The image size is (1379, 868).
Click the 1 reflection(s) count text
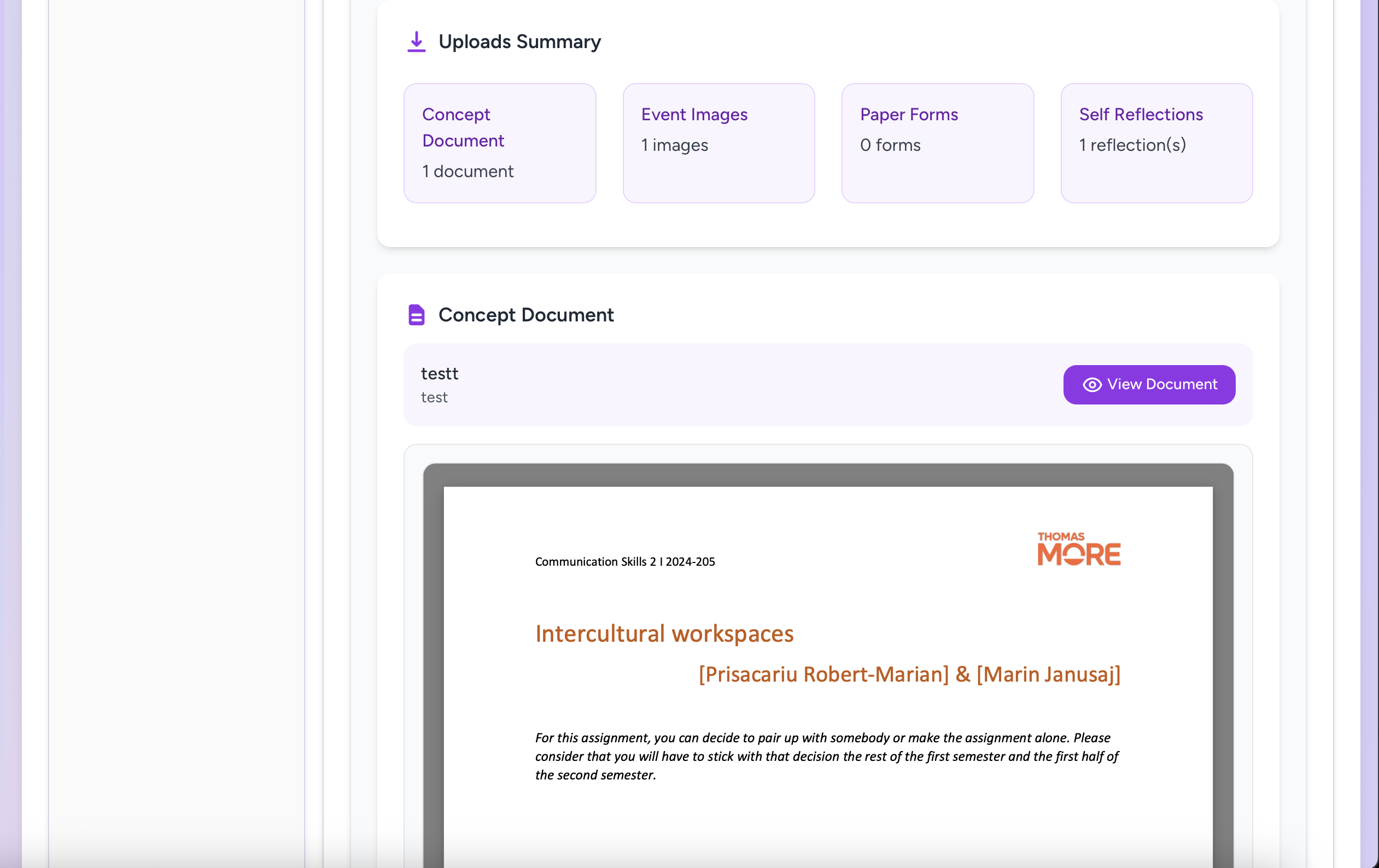click(1132, 145)
